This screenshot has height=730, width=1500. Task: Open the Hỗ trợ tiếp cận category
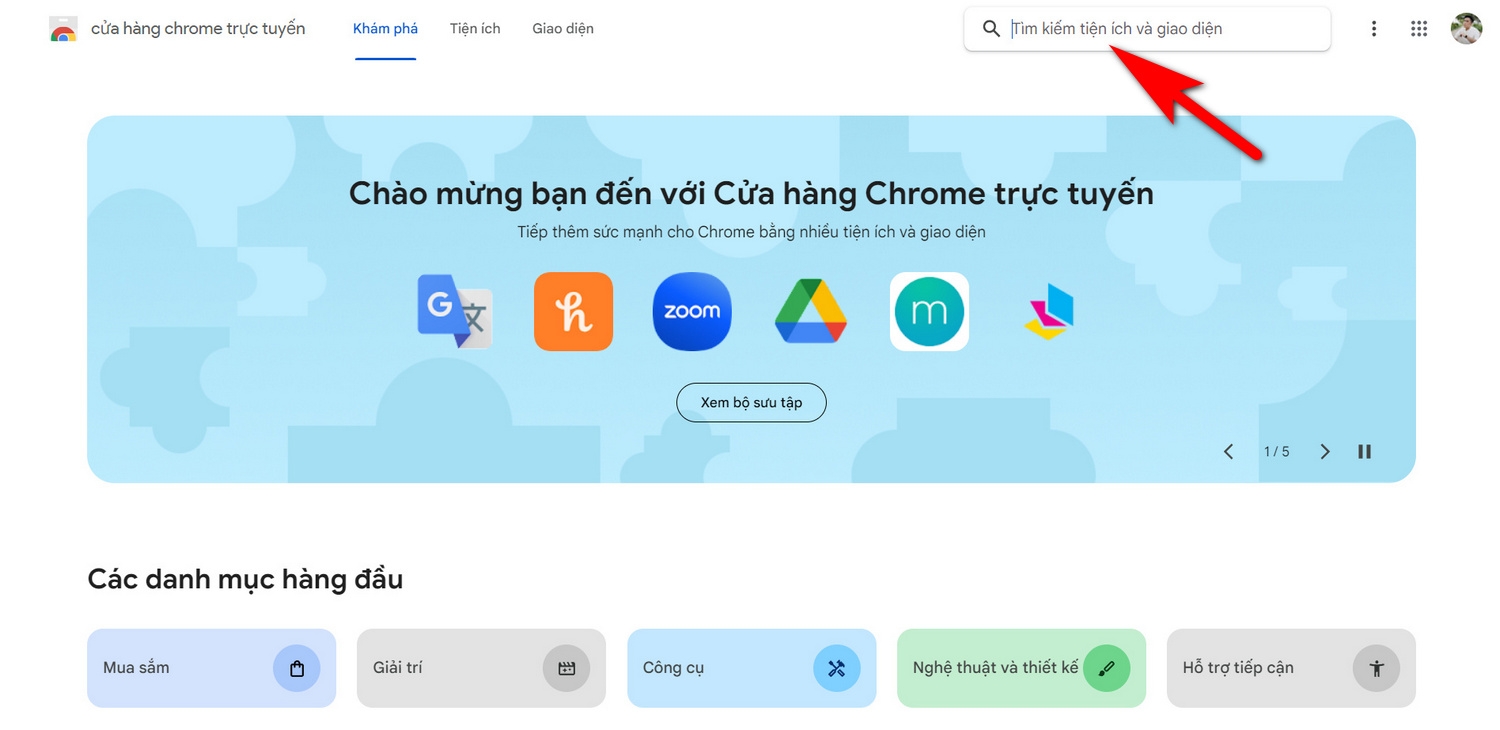(x=1291, y=668)
